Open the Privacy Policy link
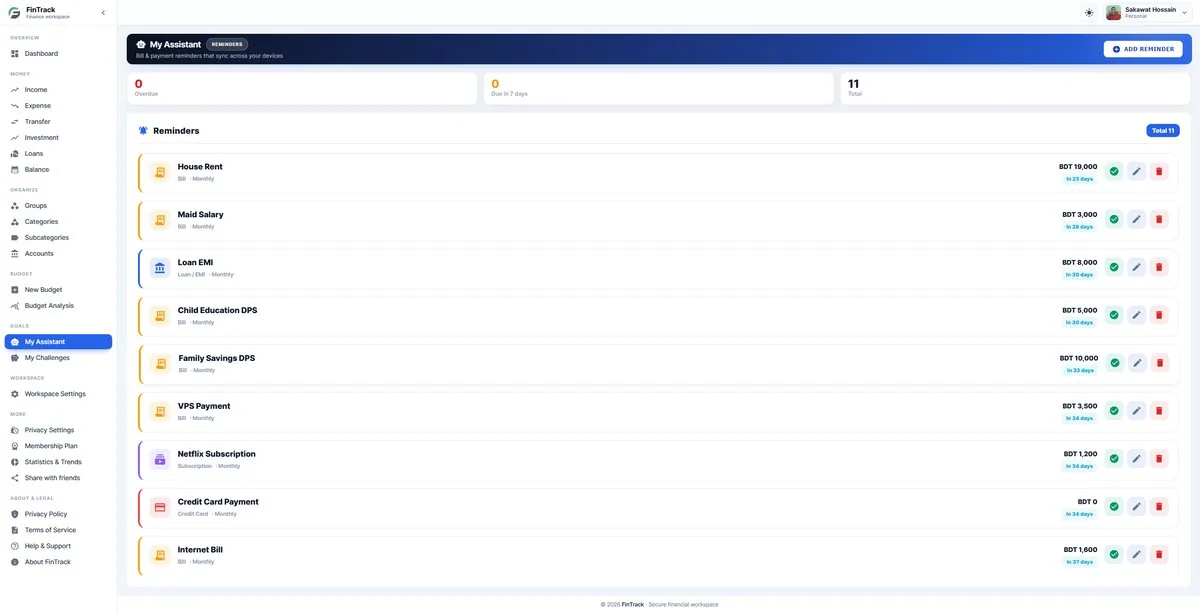This screenshot has width=1200, height=613. click(x=58, y=514)
